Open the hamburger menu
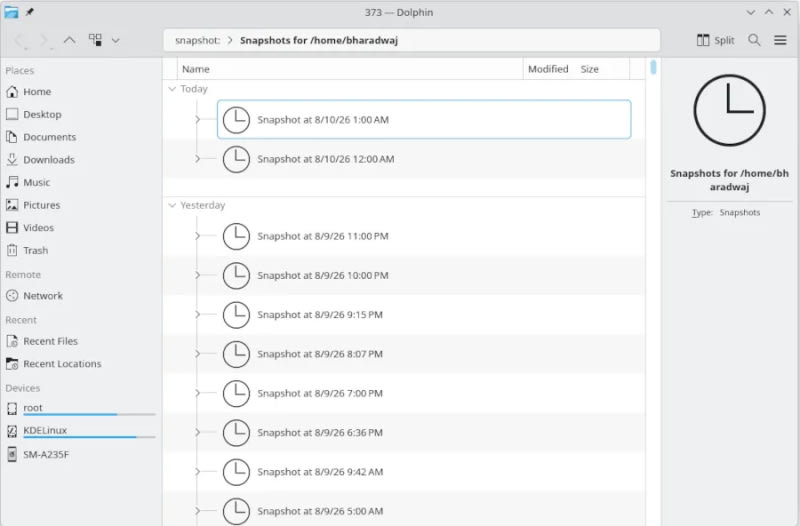 [x=780, y=40]
